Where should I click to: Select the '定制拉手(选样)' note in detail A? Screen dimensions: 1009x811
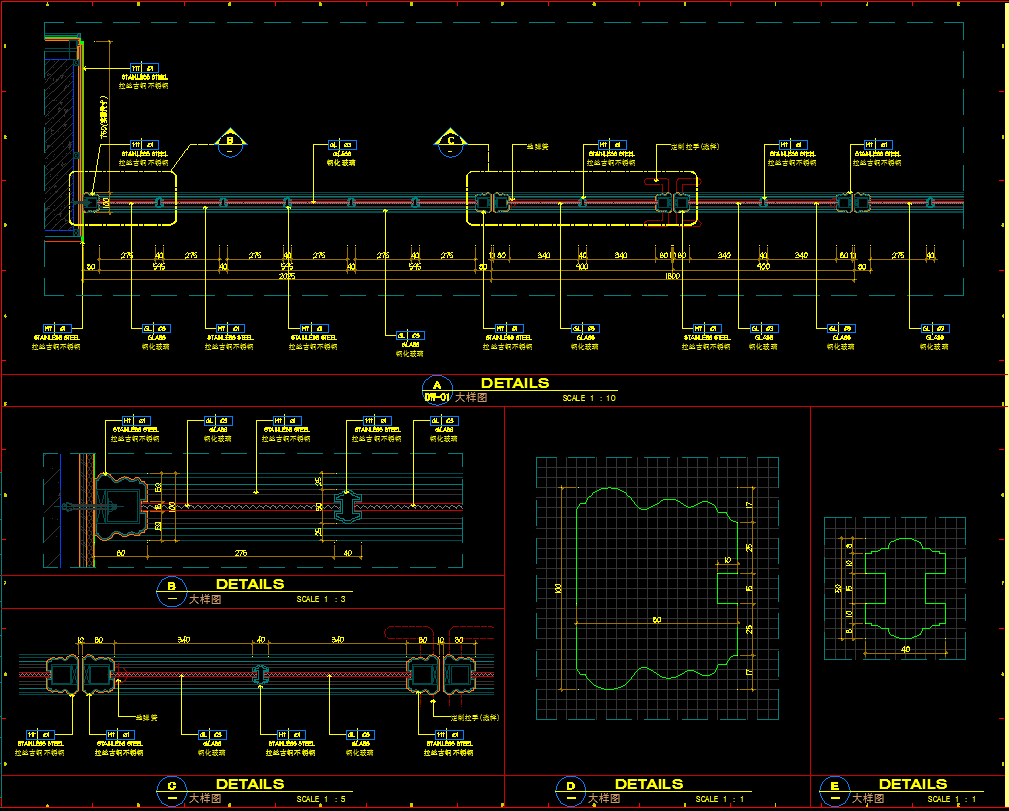point(695,147)
